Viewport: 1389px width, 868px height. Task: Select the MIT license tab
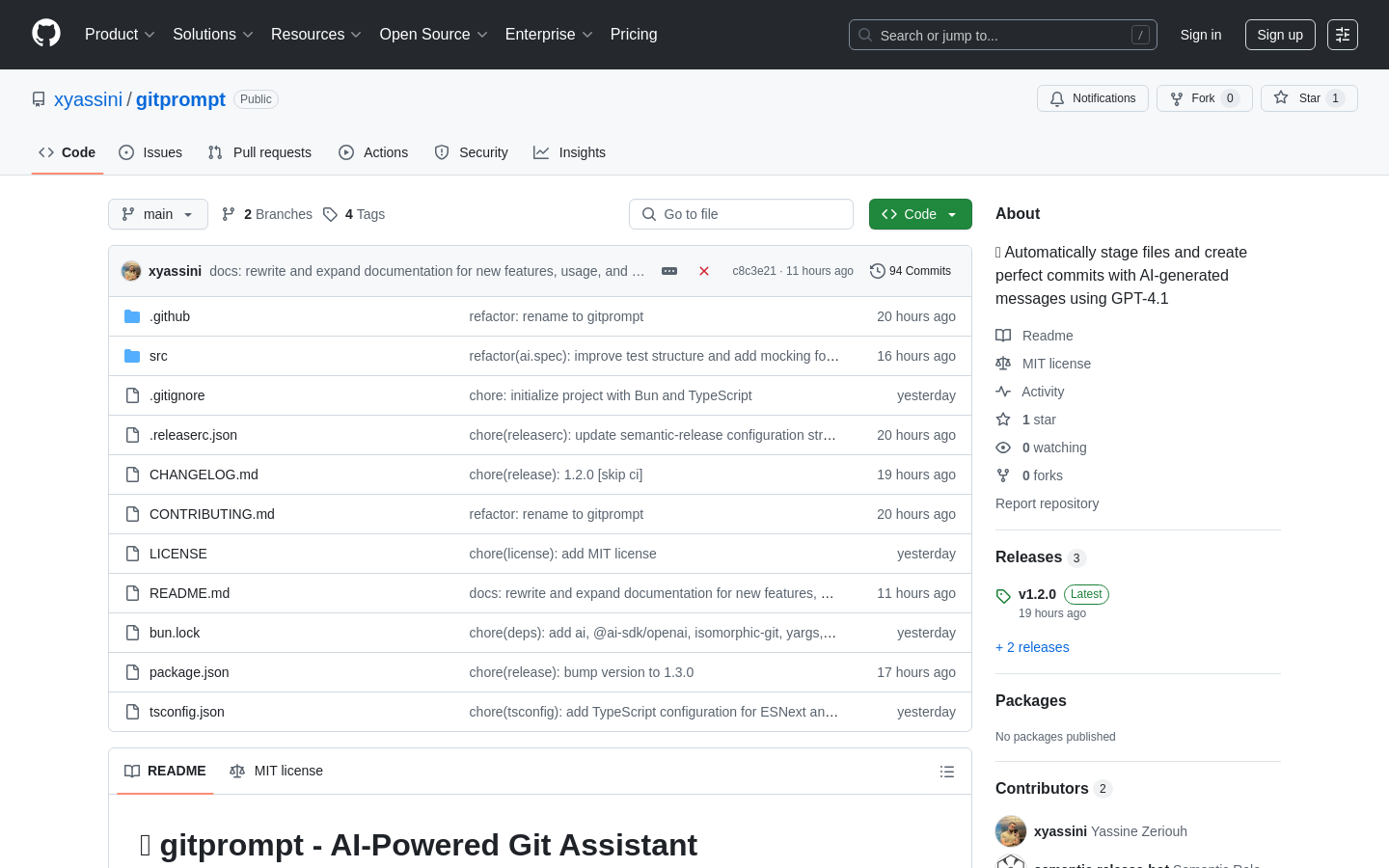tap(276, 771)
